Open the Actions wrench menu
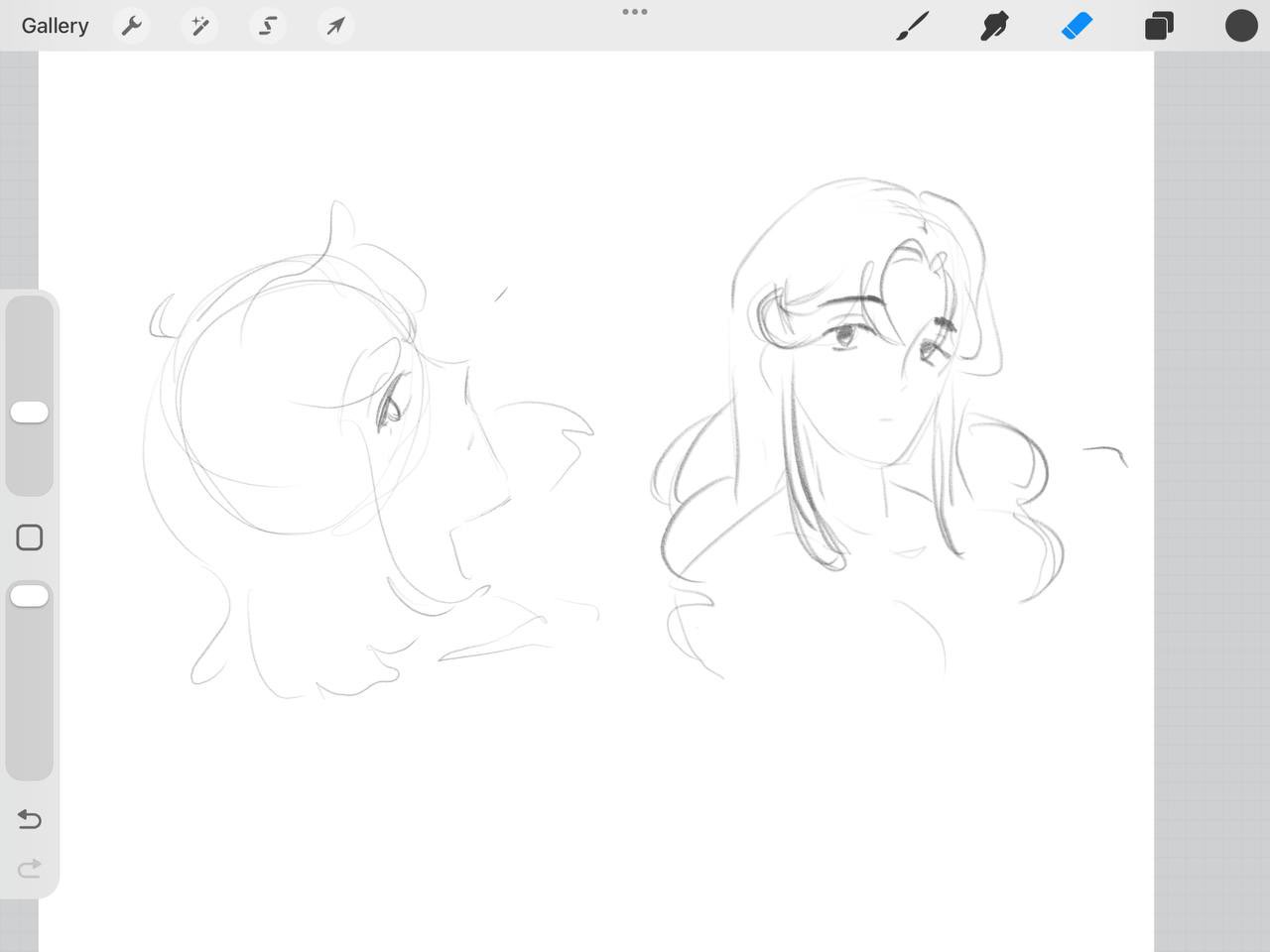This screenshot has width=1270, height=952. 131,26
